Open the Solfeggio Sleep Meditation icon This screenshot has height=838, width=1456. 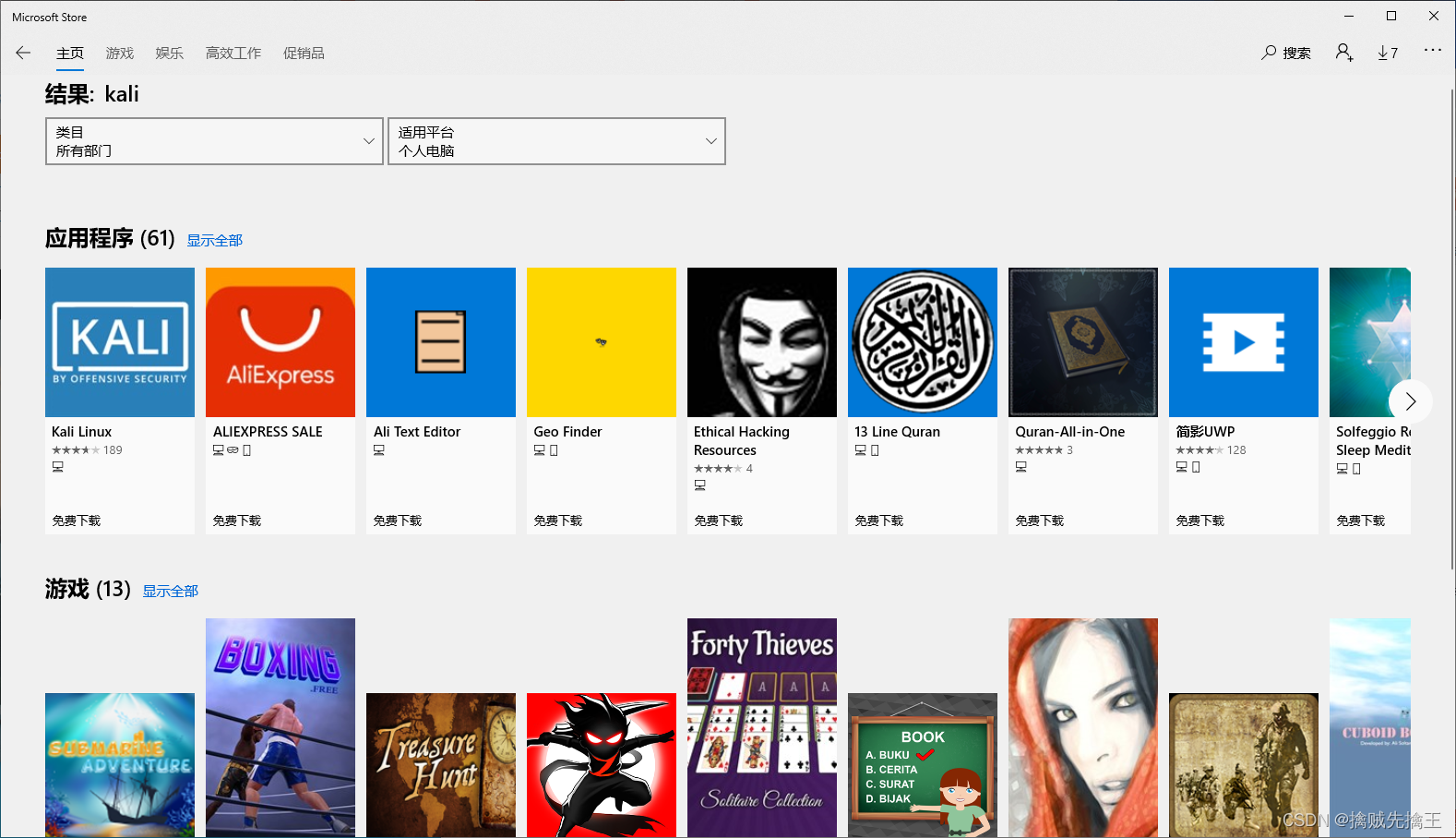(x=1370, y=342)
